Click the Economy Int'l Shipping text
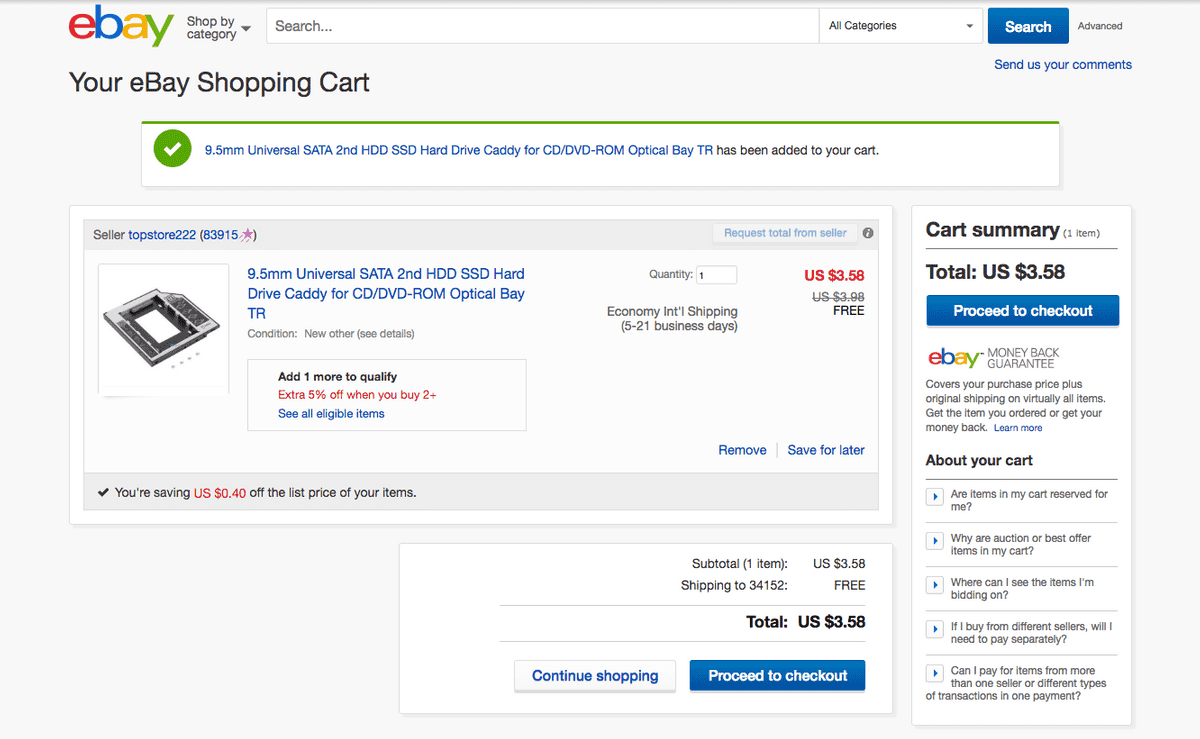 pos(672,311)
